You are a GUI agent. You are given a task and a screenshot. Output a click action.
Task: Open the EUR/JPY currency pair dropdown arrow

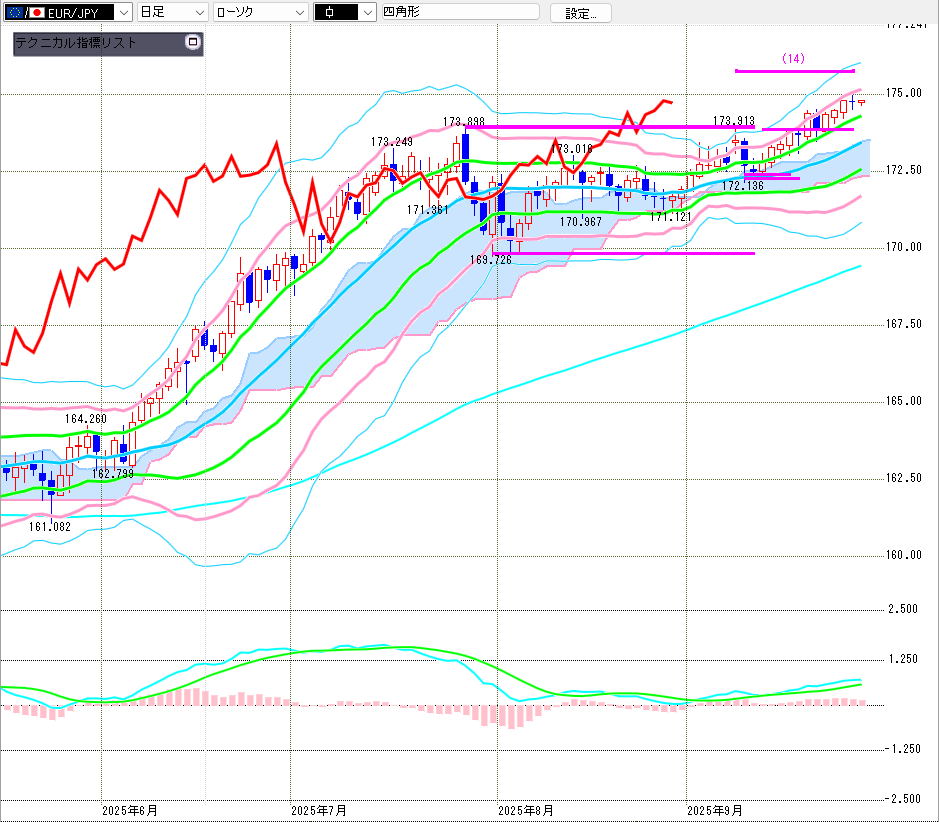123,13
